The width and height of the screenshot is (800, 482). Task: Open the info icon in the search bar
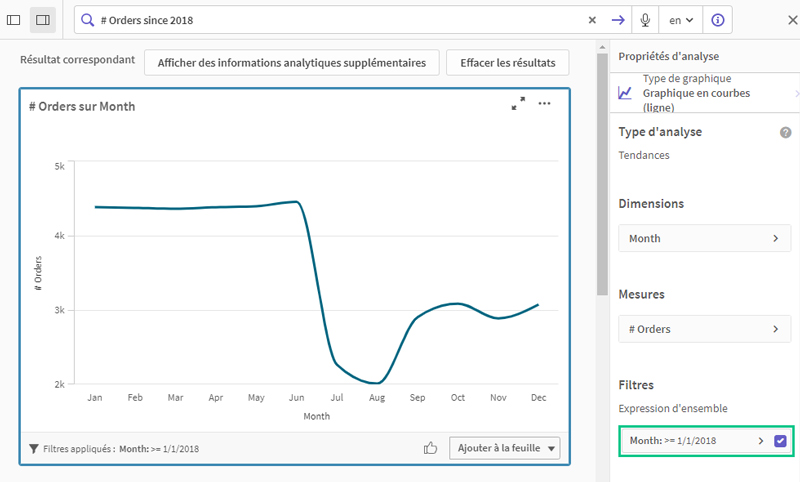coord(718,20)
